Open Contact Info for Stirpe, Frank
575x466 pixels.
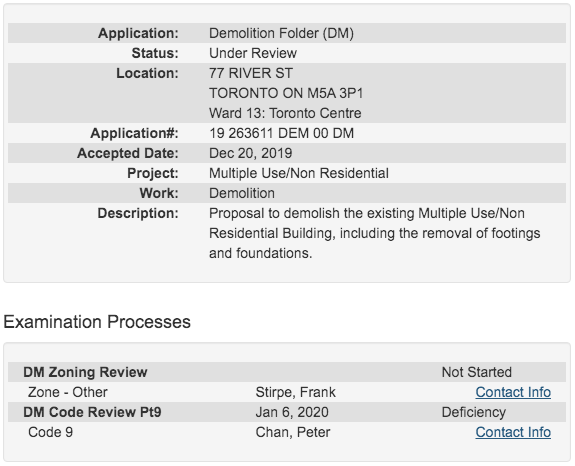point(513,392)
